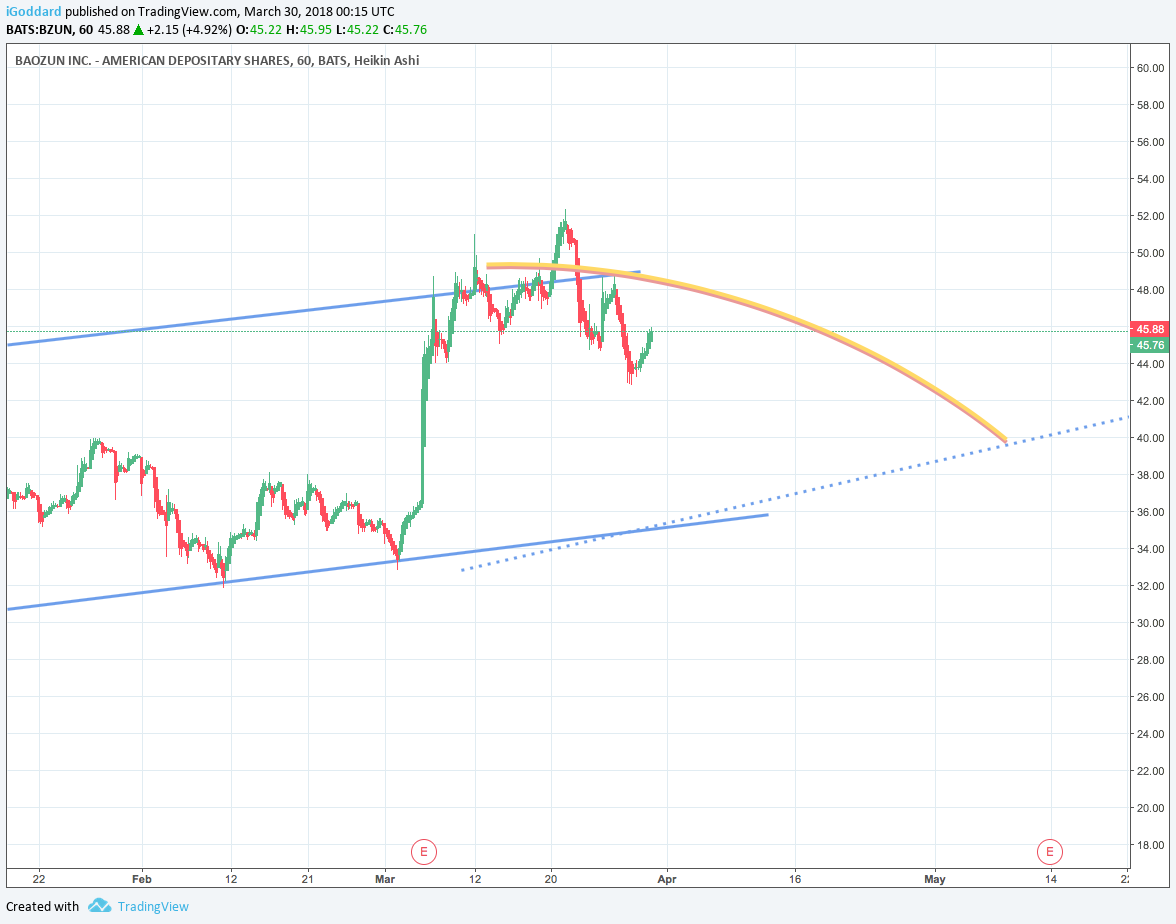Open the TradingView link at the bottom
Screen dimensions: 1176x924
(x=153, y=907)
